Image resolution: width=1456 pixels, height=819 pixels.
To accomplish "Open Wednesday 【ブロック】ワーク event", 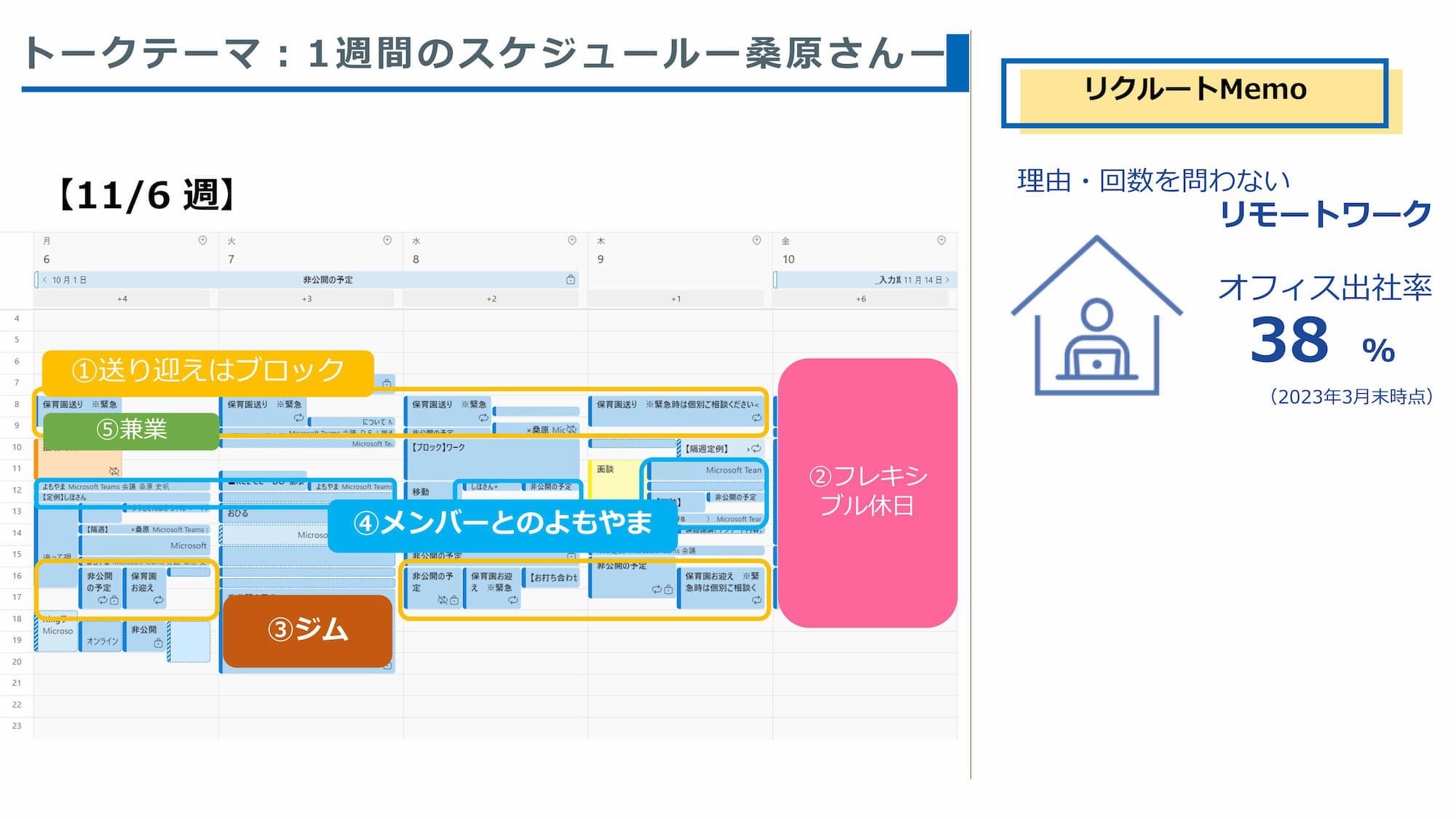I will (x=492, y=459).
